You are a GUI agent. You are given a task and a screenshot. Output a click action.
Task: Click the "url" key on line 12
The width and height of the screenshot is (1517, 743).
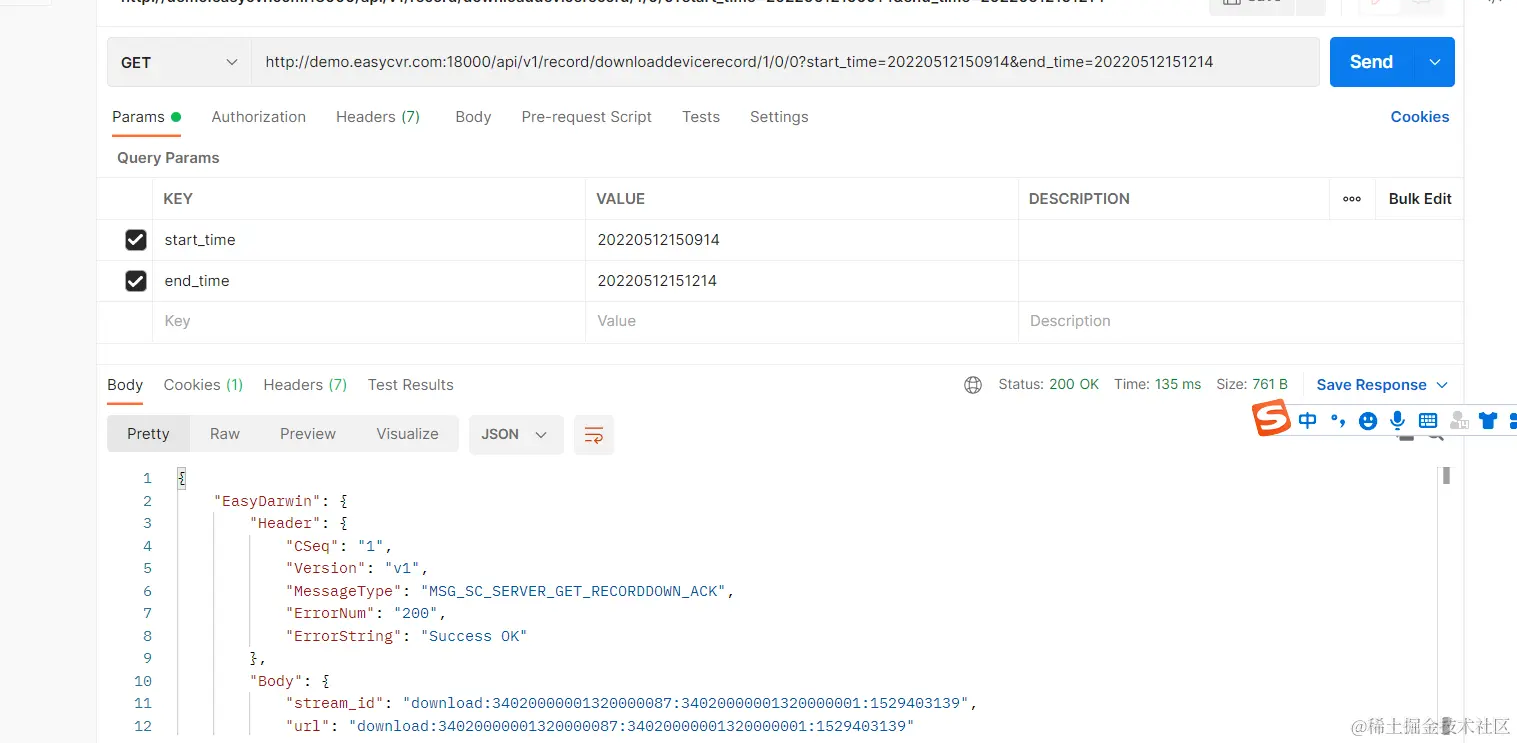coord(308,726)
